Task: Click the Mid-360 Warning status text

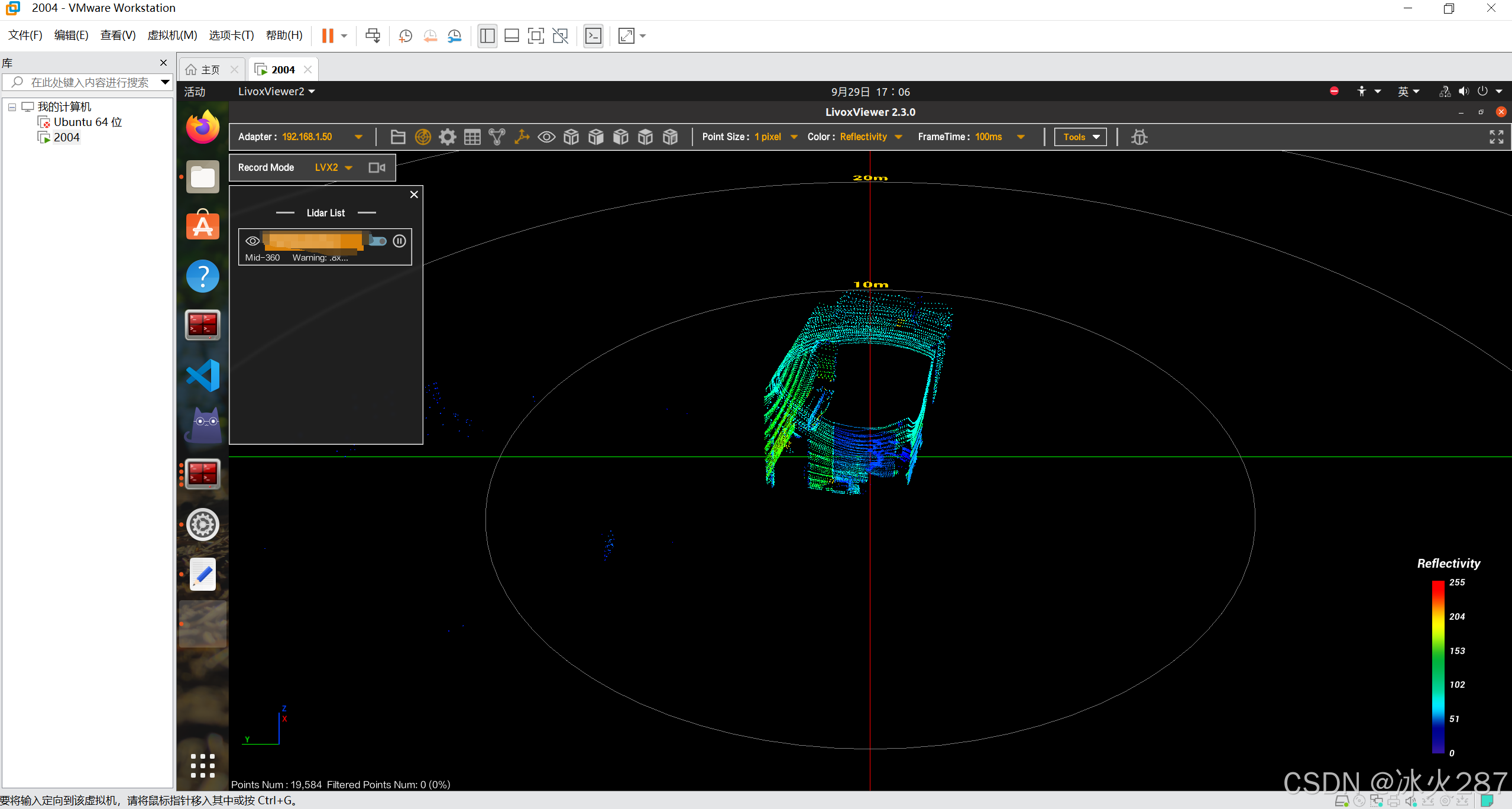Action: coord(320,258)
